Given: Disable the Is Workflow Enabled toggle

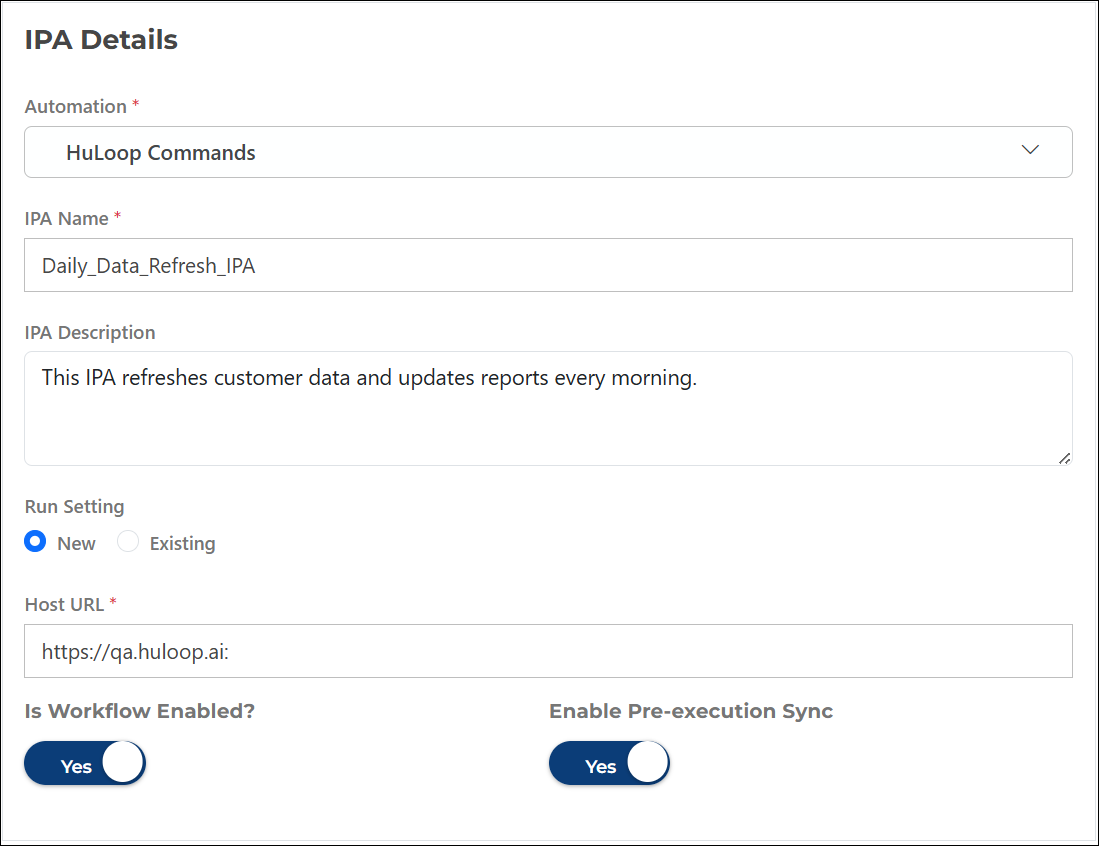Looking at the screenshot, I should [85, 765].
